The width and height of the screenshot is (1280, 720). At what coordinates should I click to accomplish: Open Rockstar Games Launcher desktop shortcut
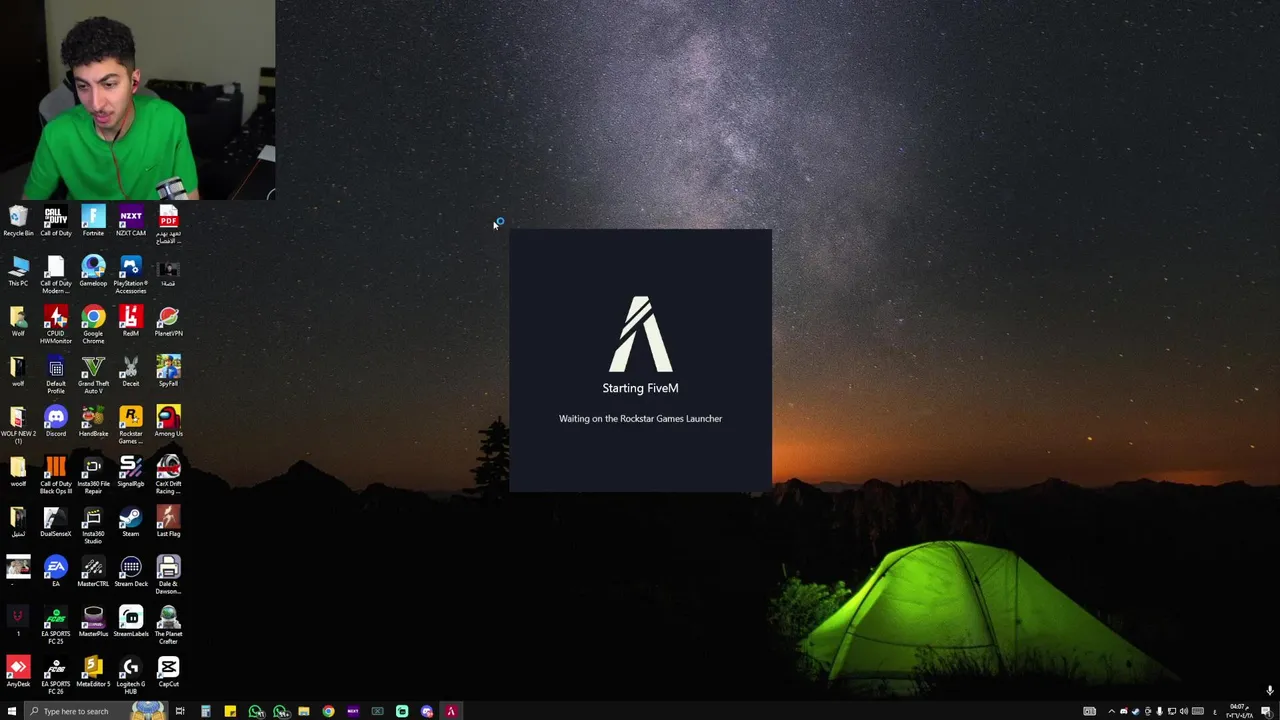point(131,425)
